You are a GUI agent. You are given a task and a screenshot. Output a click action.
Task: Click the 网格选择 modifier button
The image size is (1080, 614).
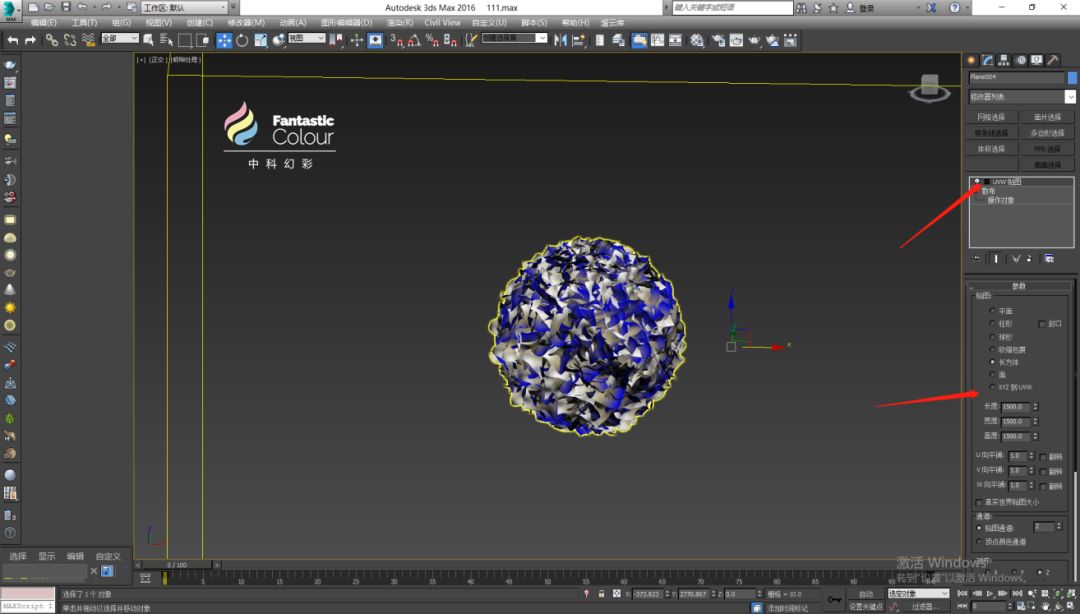pos(991,117)
